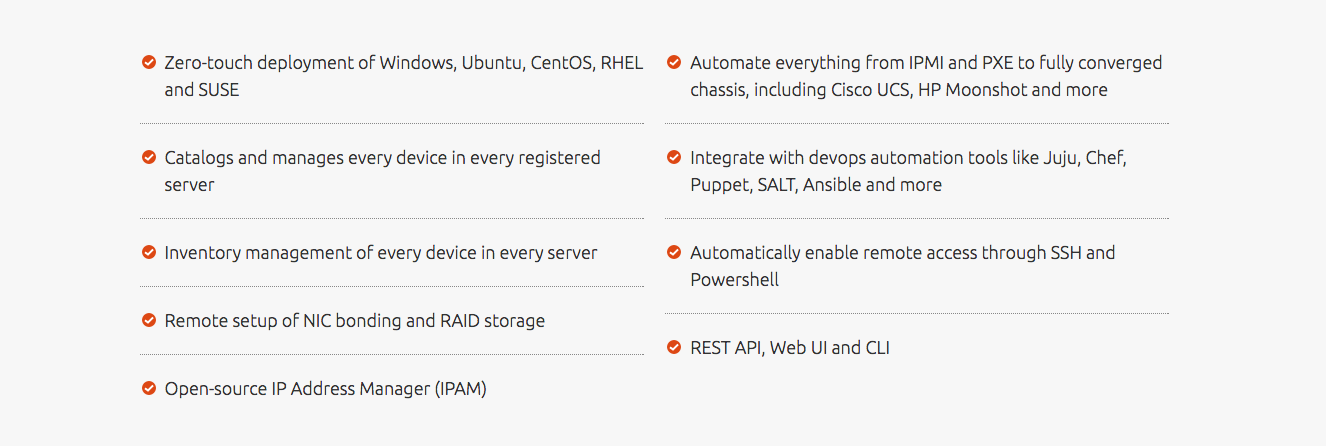Click the REST API, Web UI and CLI text
Image resolution: width=1326 pixels, height=446 pixels.
point(790,348)
